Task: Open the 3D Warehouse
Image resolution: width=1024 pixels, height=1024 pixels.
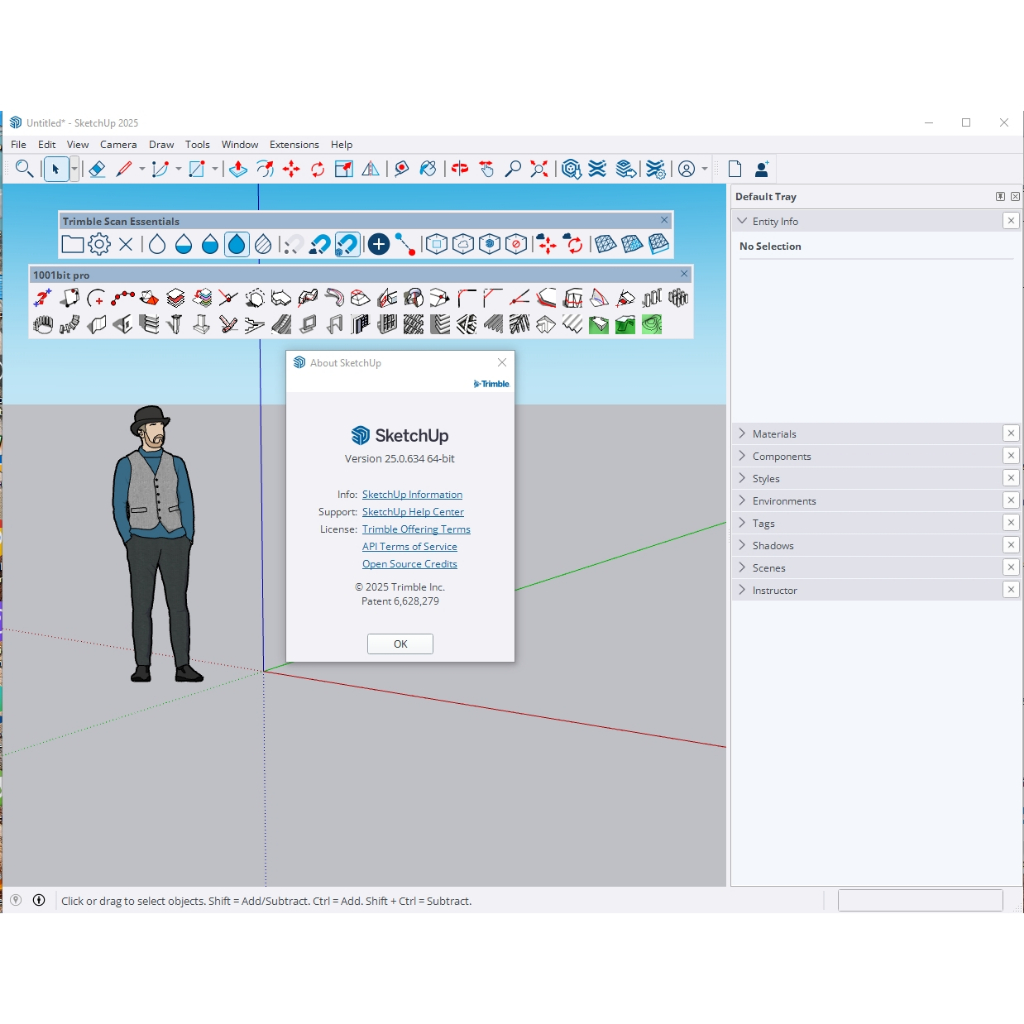Action: pyautogui.click(x=571, y=169)
